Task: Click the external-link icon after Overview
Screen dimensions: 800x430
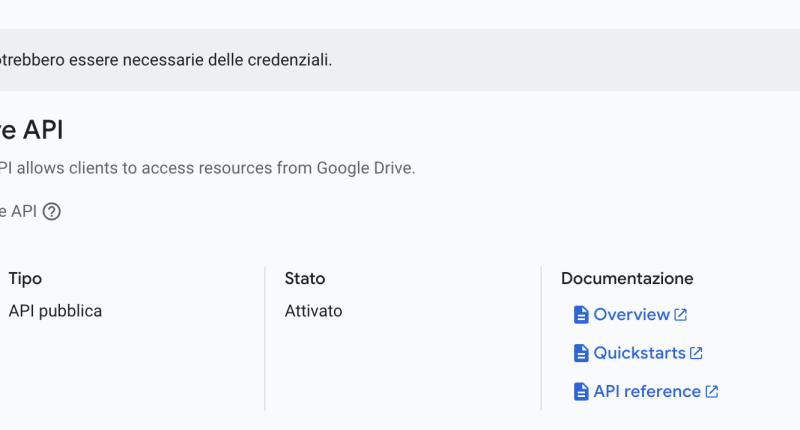Action: 681,315
